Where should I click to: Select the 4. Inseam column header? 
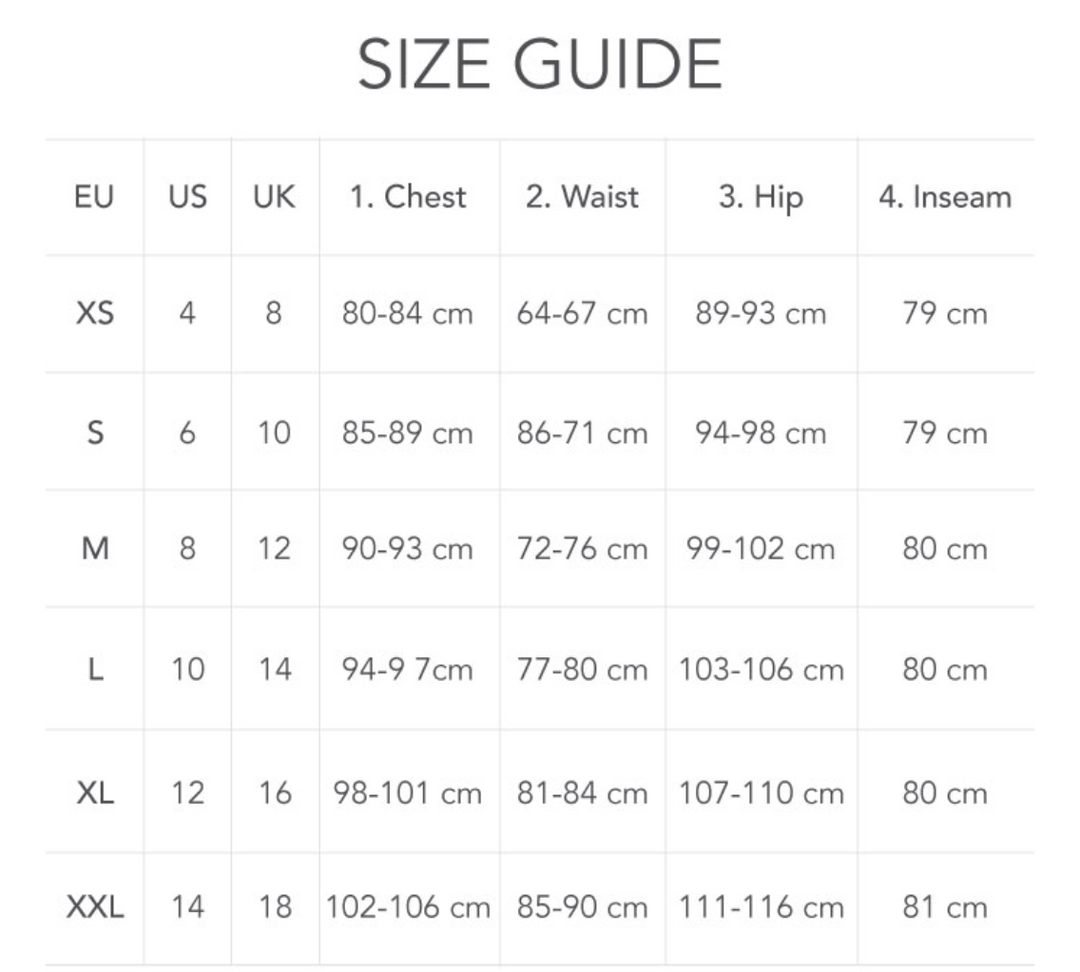945,197
